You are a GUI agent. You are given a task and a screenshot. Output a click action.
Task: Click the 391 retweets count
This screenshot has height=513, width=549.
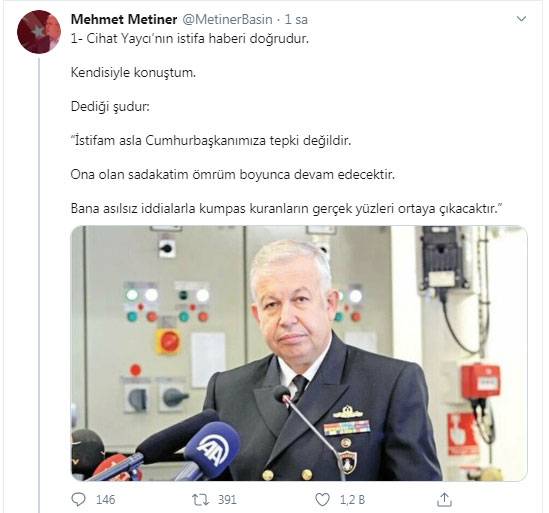coord(227,500)
